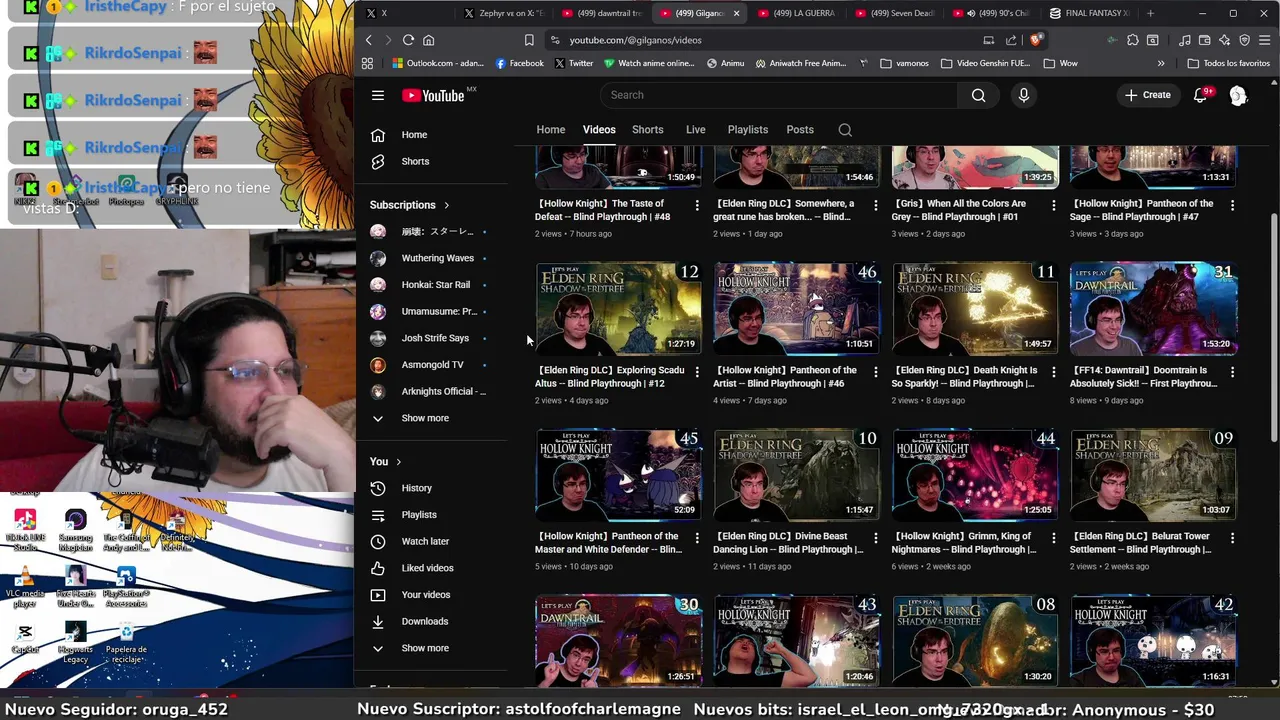Viewport: 1280px width, 720px height.
Task: Open Watch later in the sidebar
Action: click(x=425, y=541)
